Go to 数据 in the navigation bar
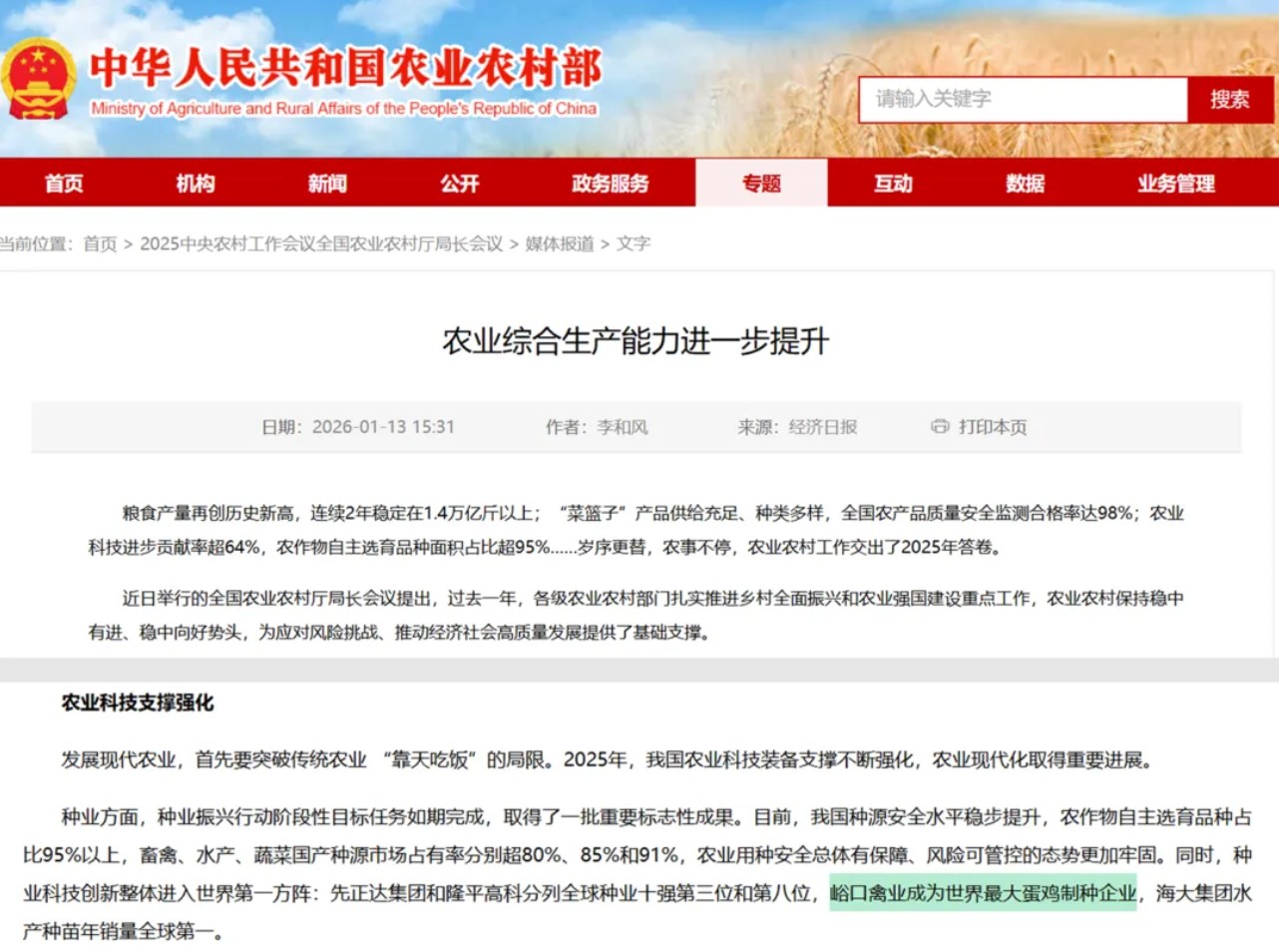Image resolution: width=1279 pixels, height=952 pixels. click(1025, 184)
